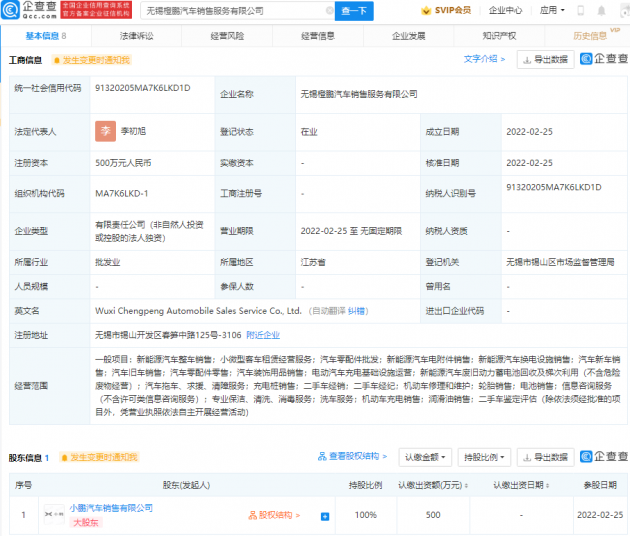Click the export icon in 工商信息 导出数据
This screenshot has width=630, height=536.
tap(528, 60)
